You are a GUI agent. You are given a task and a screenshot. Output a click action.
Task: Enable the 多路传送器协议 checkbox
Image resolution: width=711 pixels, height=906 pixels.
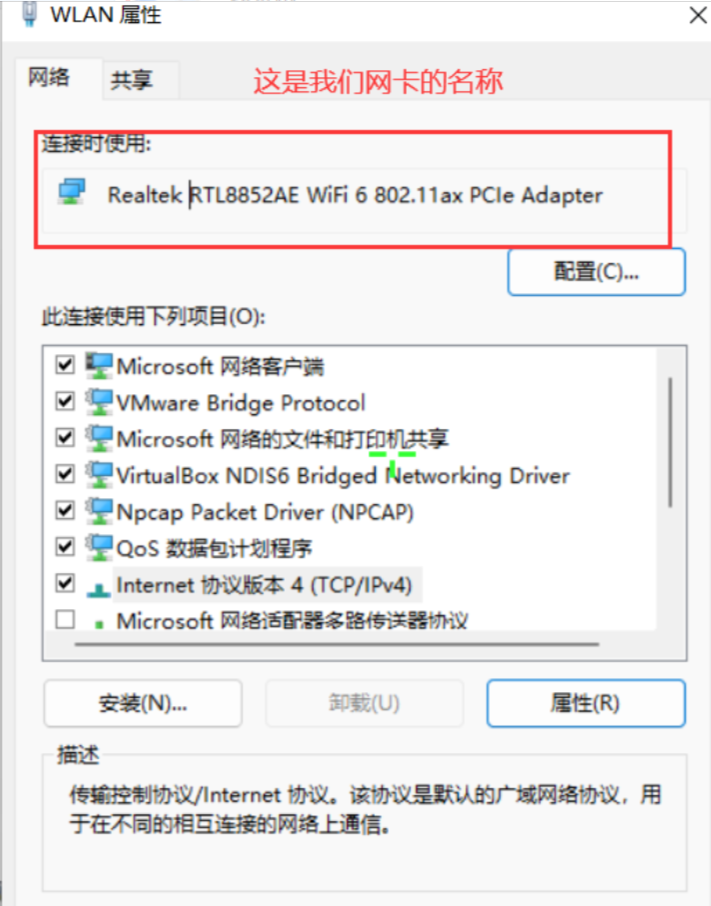pos(65,619)
